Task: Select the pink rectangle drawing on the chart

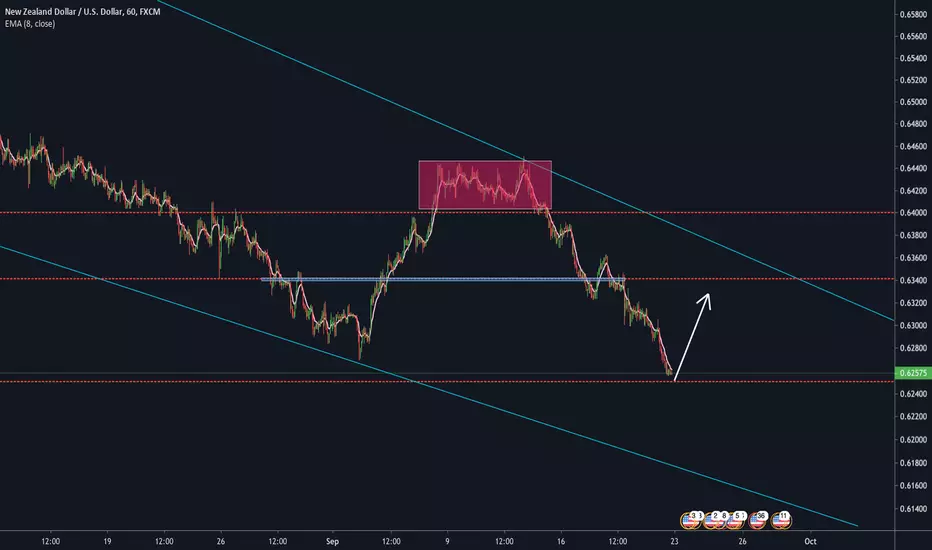Action: coord(485,185)
